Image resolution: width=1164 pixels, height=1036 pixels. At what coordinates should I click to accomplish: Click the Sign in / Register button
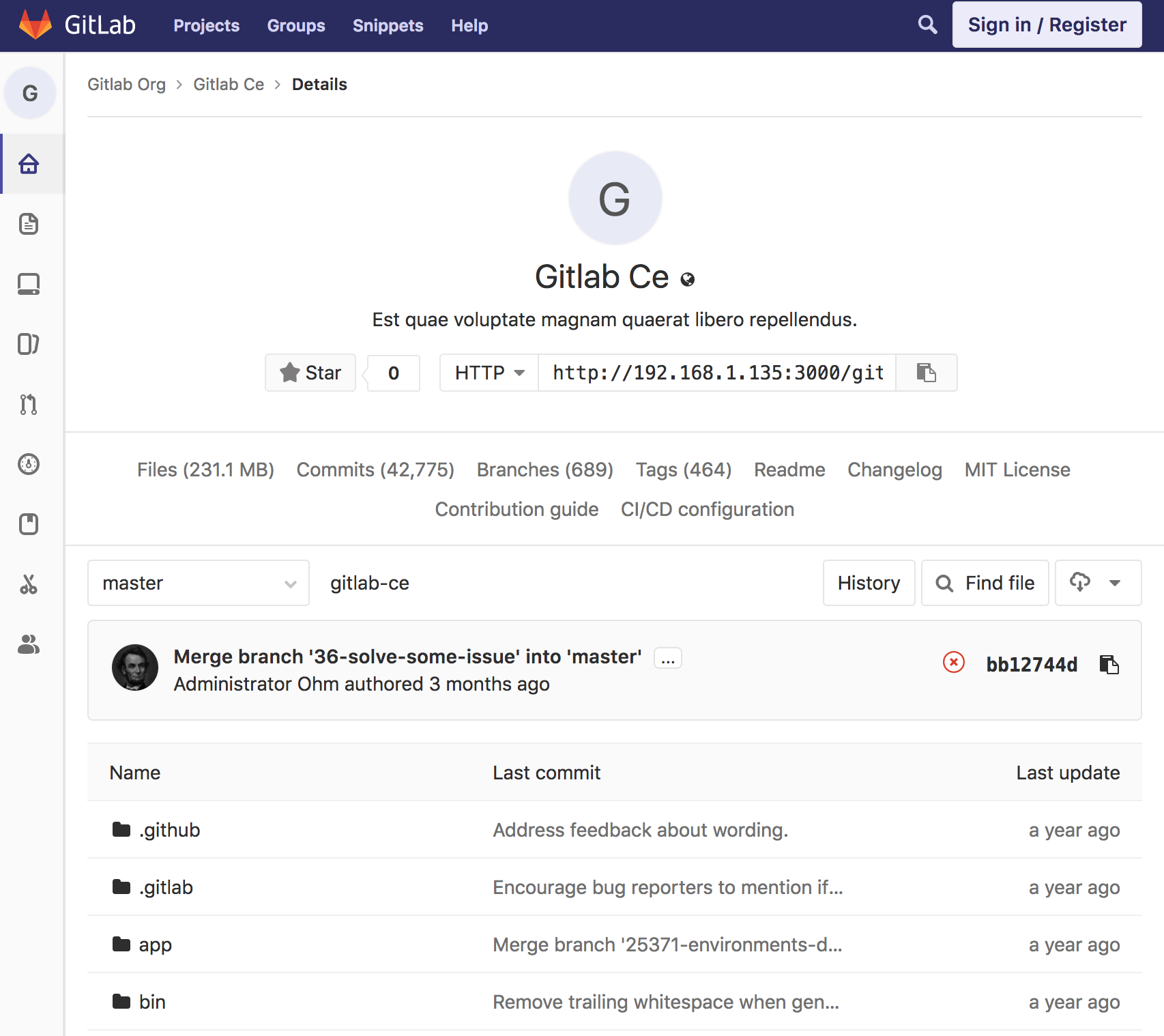pos(1047,25)
